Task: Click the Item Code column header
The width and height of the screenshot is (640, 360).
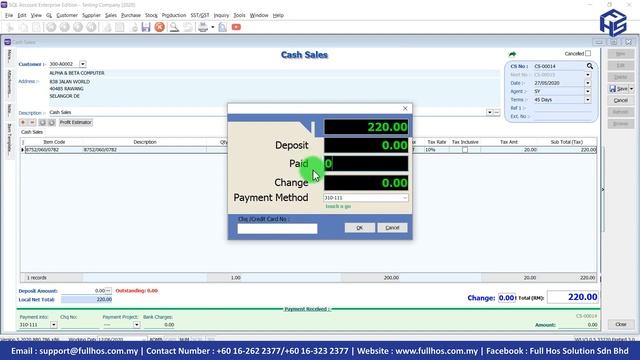Action: coord(54,142)
